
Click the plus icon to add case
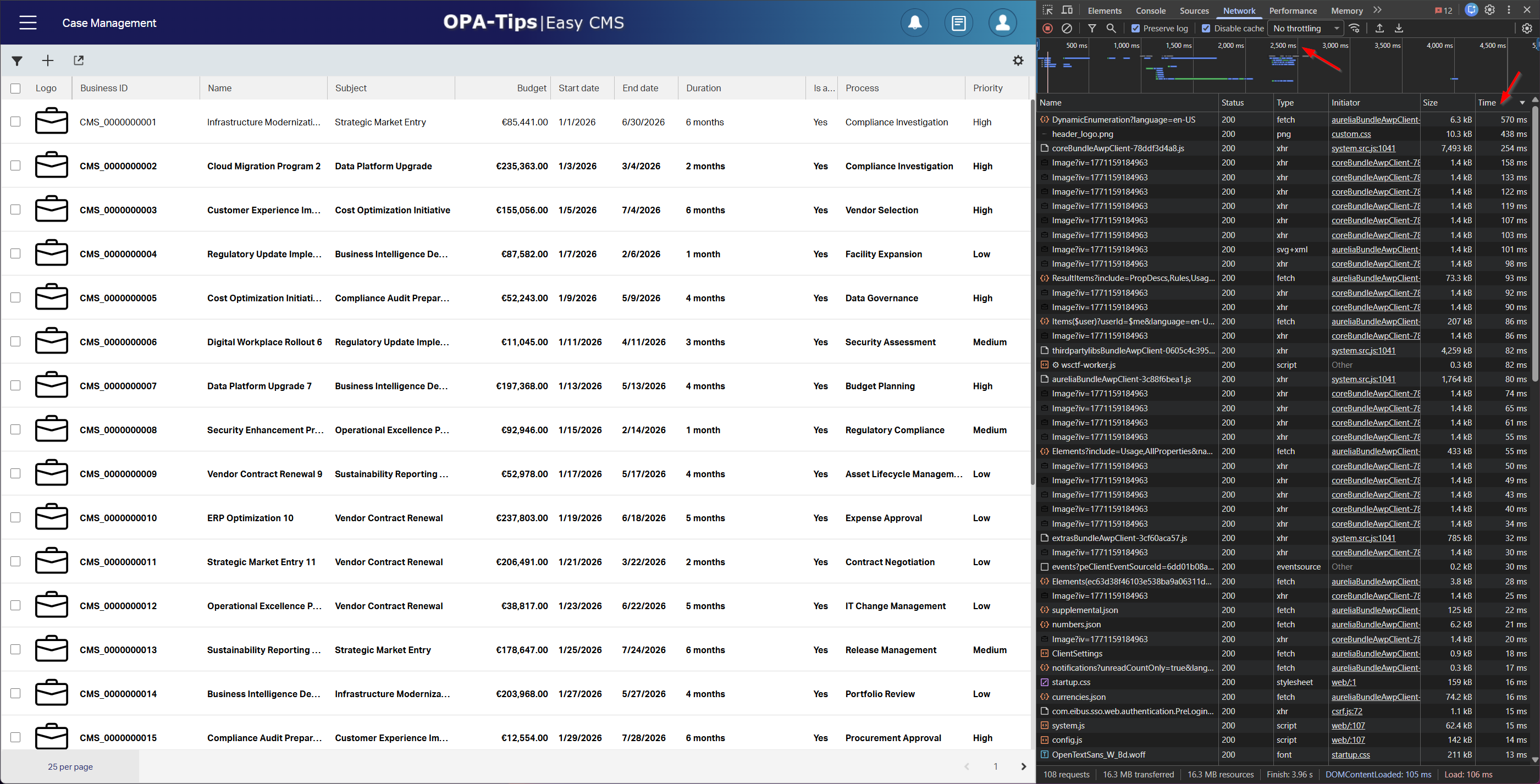[48, 60]
